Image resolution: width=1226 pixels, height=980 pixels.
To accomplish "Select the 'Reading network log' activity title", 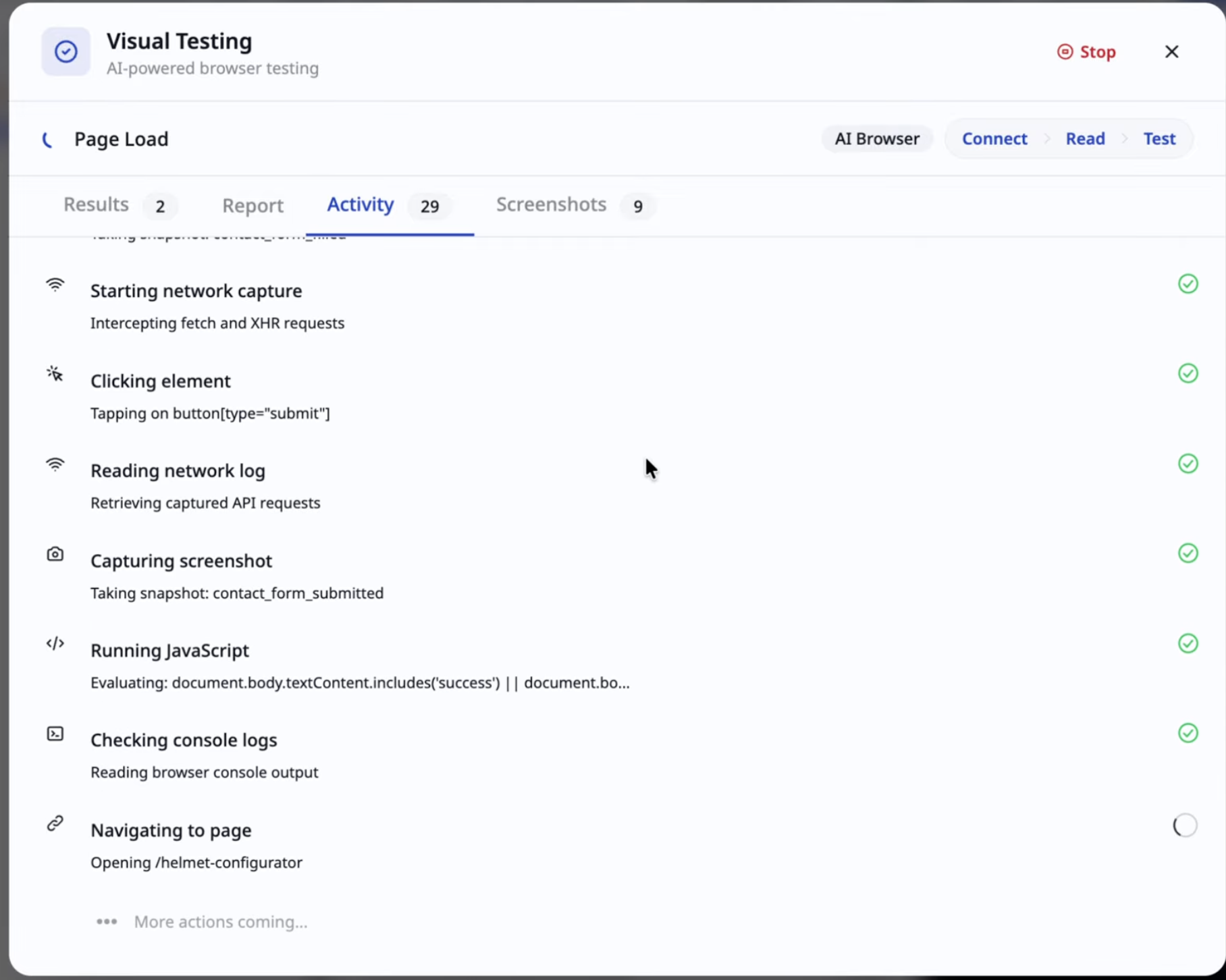I will [178, 471].
